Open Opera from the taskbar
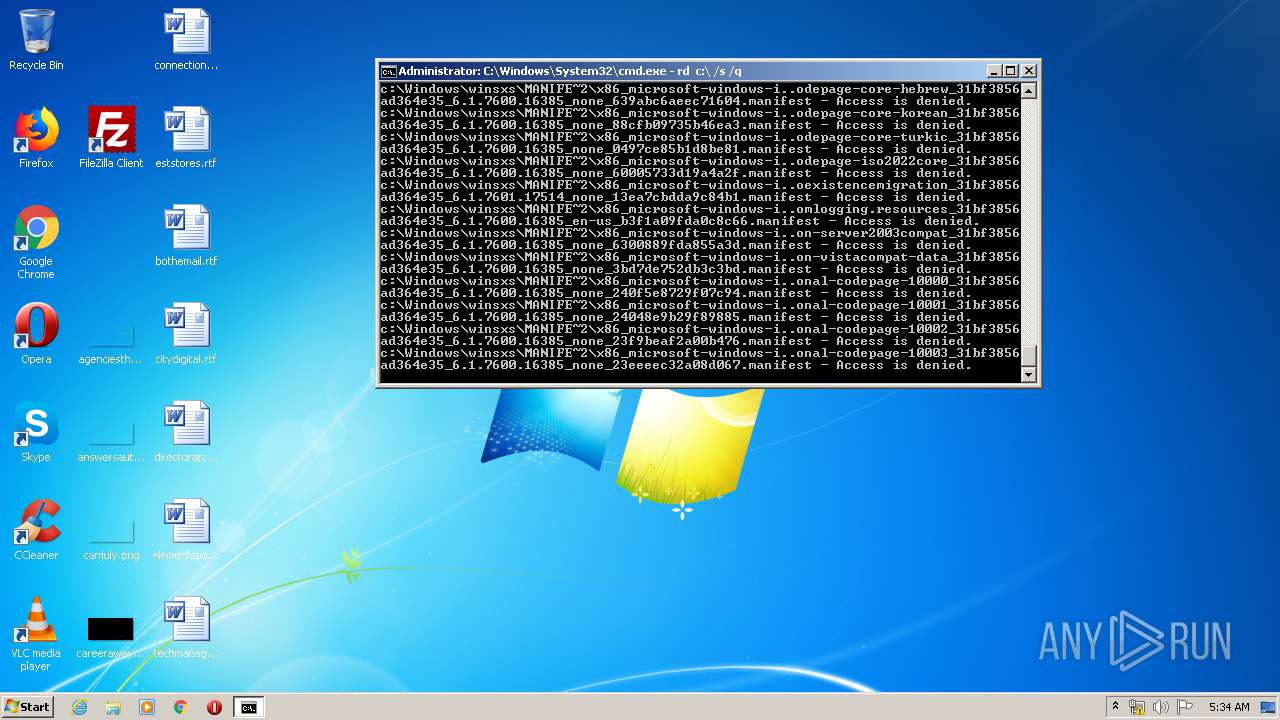 click(x=214, y=707)
